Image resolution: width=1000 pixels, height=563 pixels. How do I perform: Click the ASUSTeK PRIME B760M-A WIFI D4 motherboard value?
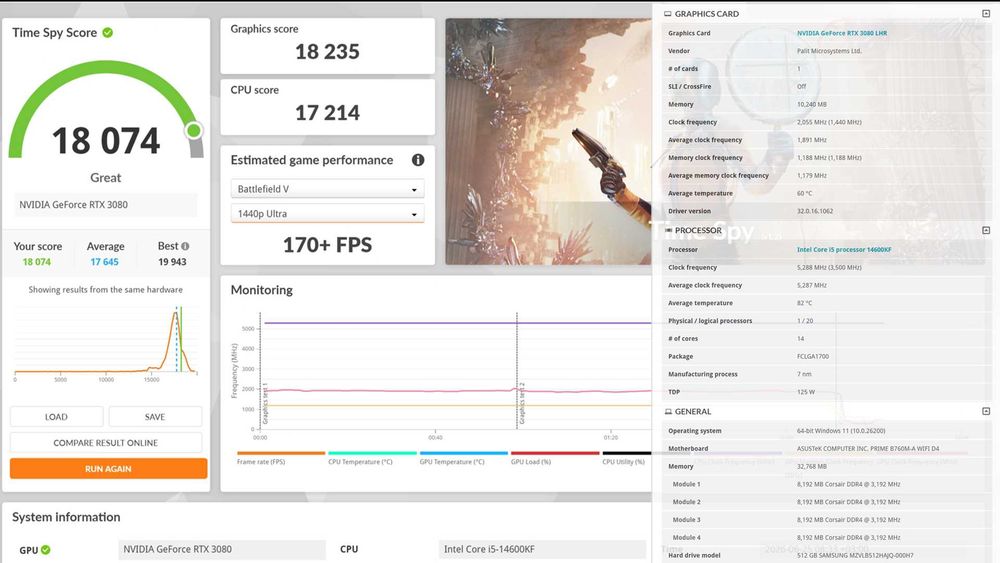tap(868, 449)
